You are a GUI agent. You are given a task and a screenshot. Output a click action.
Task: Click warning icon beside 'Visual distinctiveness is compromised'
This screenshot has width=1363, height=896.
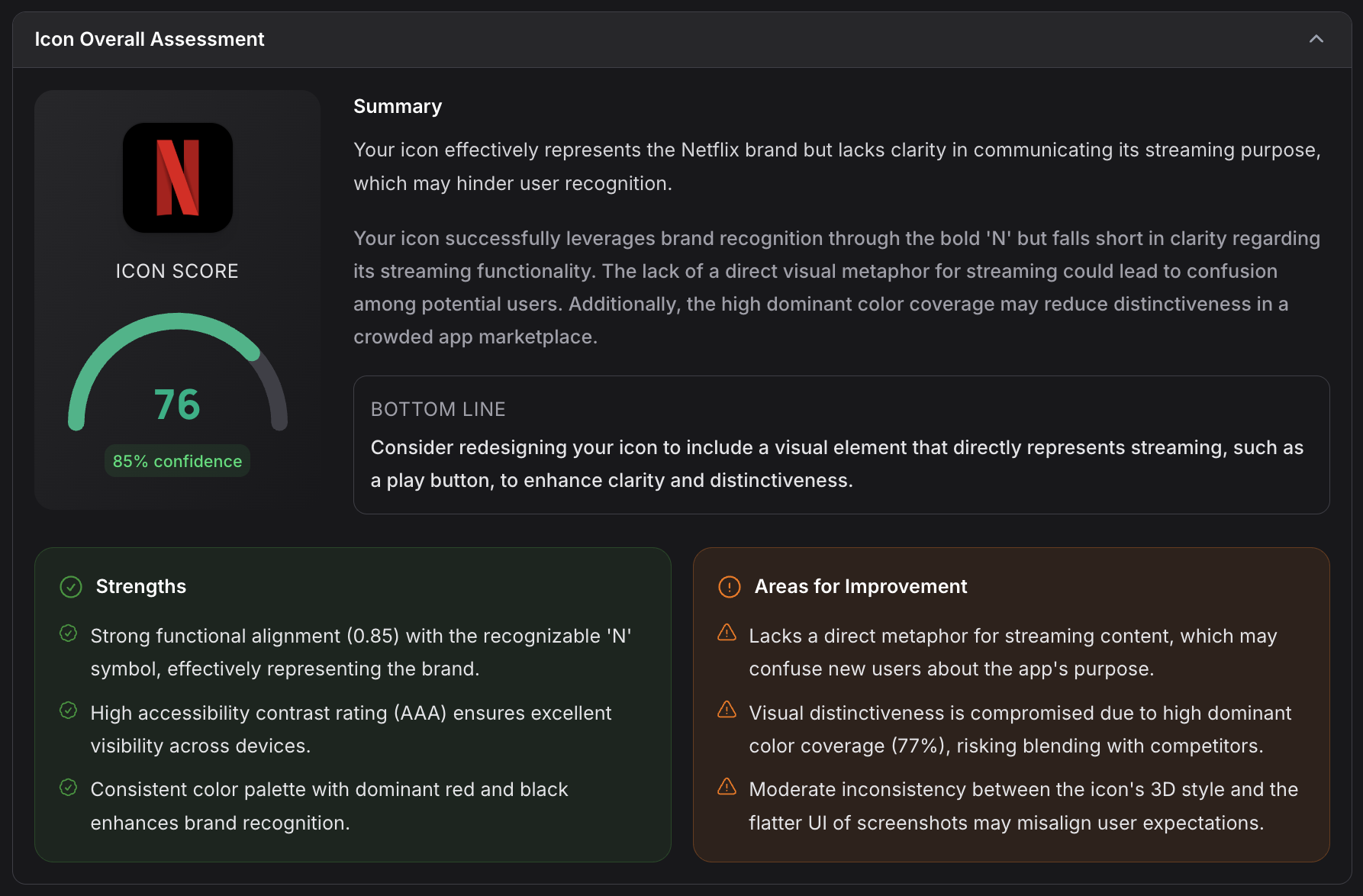[727, 710]
